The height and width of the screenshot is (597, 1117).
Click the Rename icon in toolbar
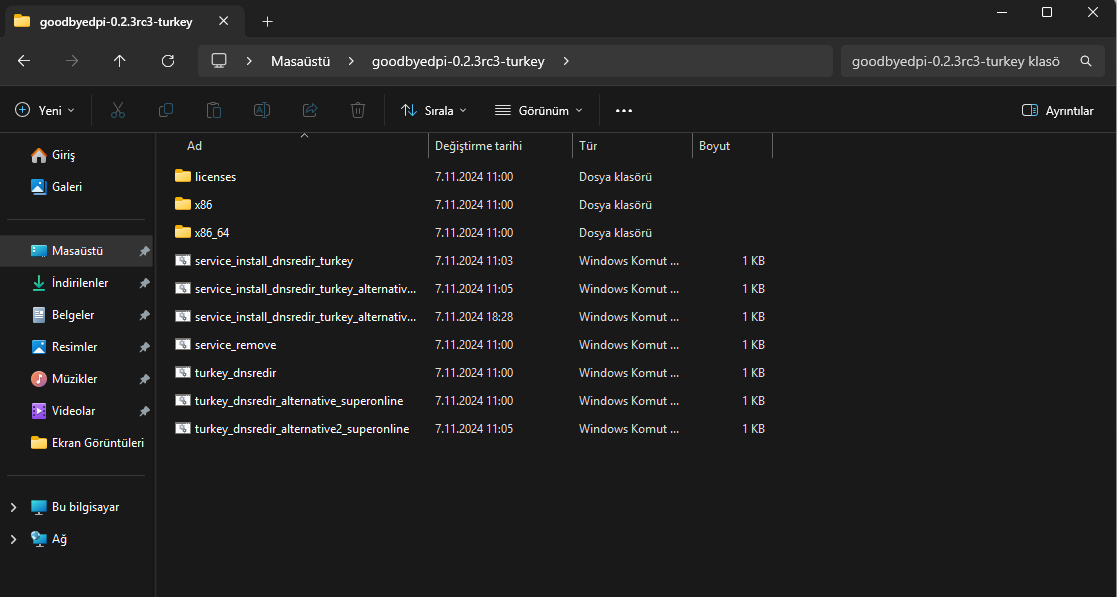[x=262, y=110]
